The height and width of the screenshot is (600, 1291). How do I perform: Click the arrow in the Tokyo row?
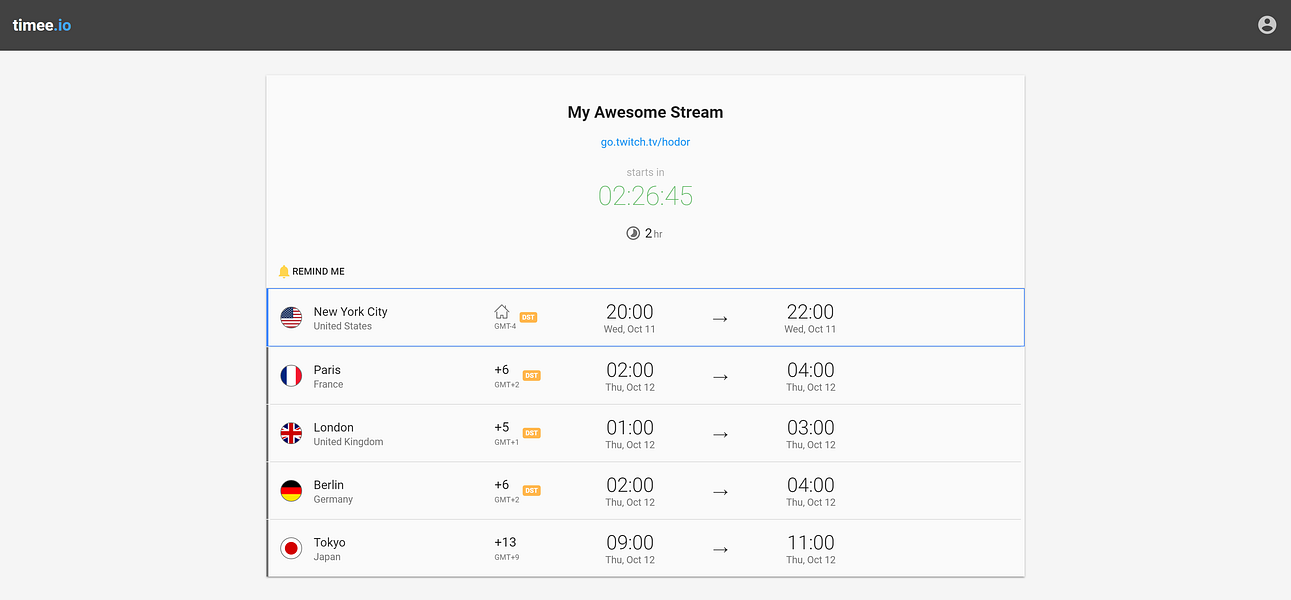(720, 549)
